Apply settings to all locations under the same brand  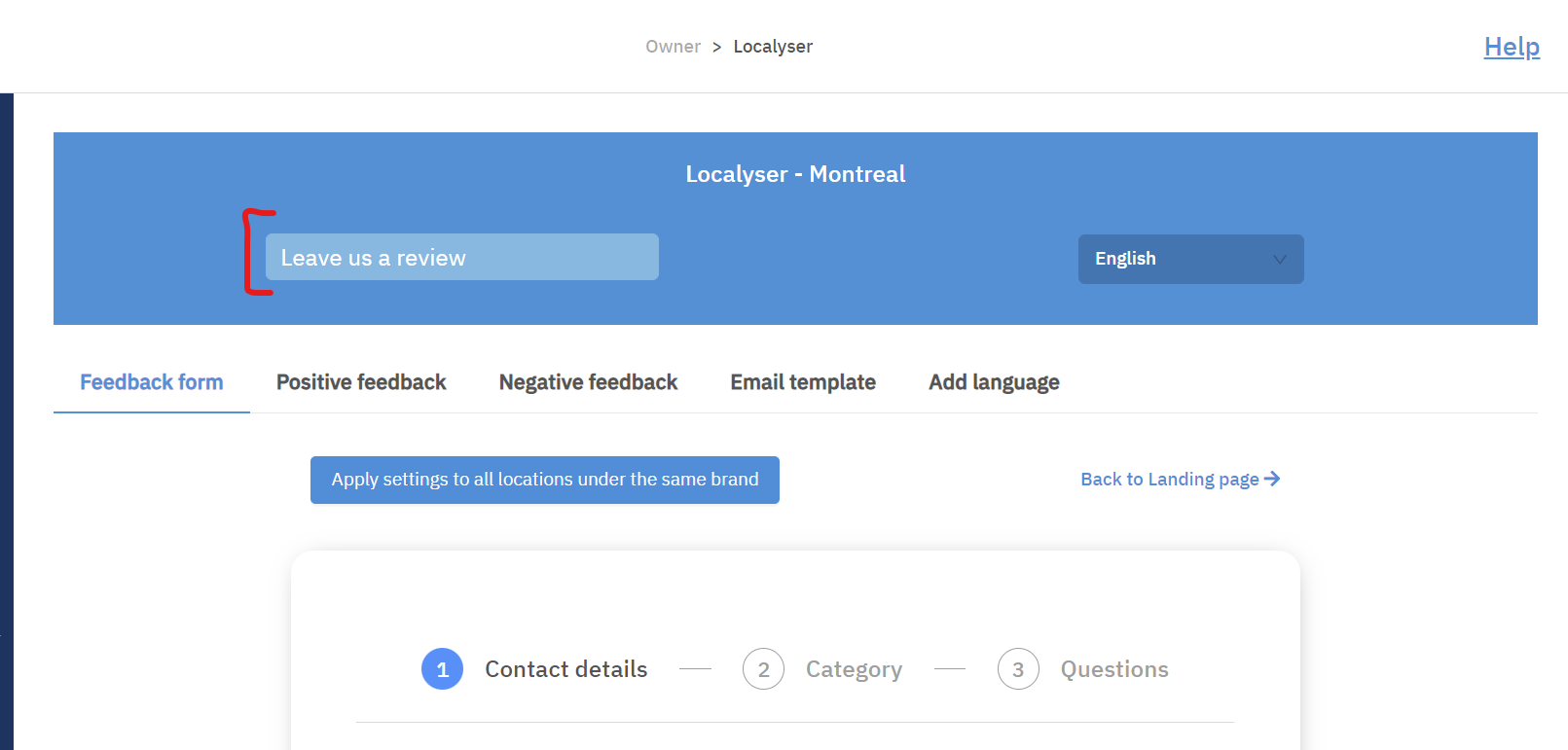[x=544, y=480]
